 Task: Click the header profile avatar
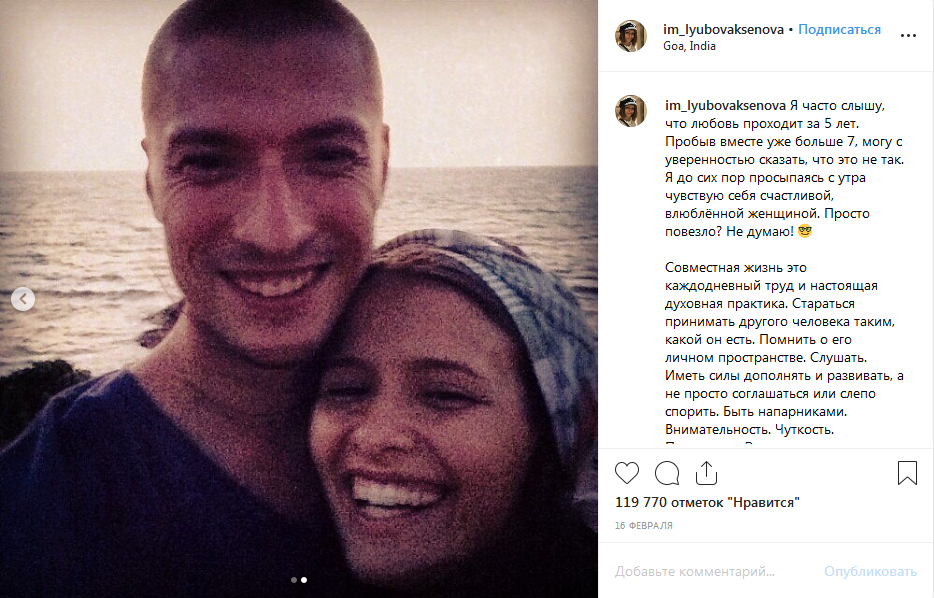631,36
